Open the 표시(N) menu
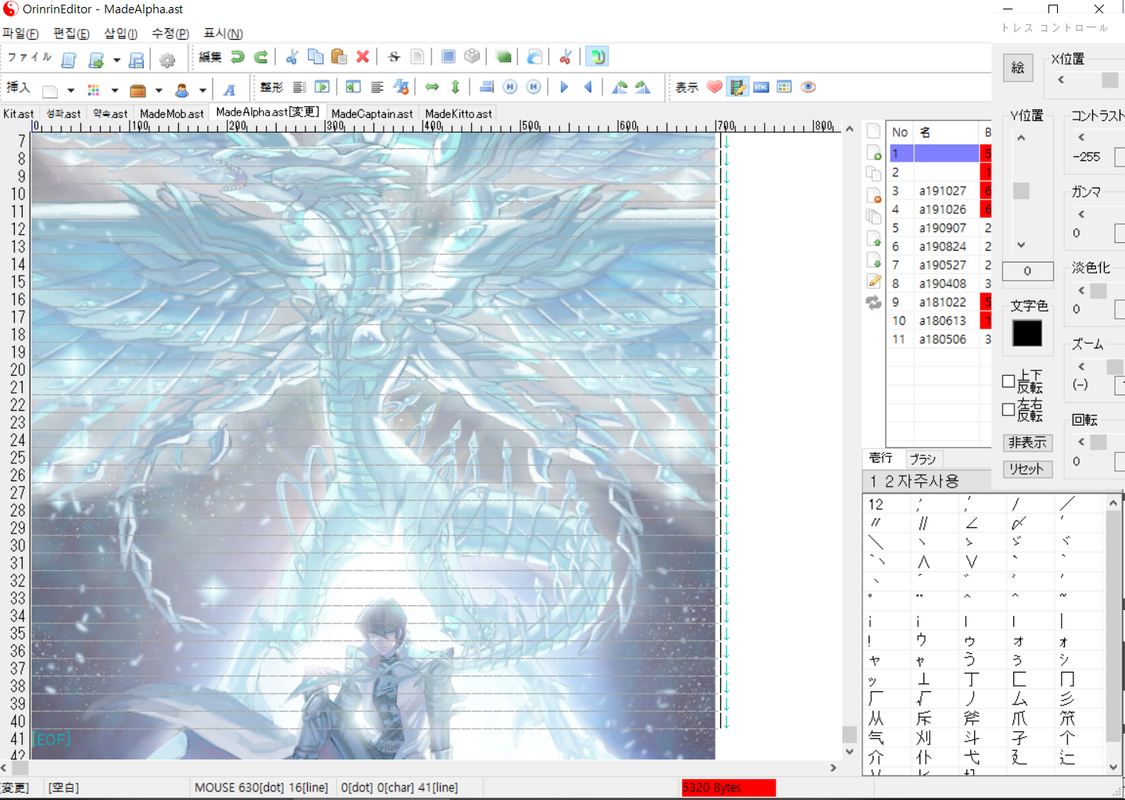The image size is (1125, 800). (x=223, y=34)
